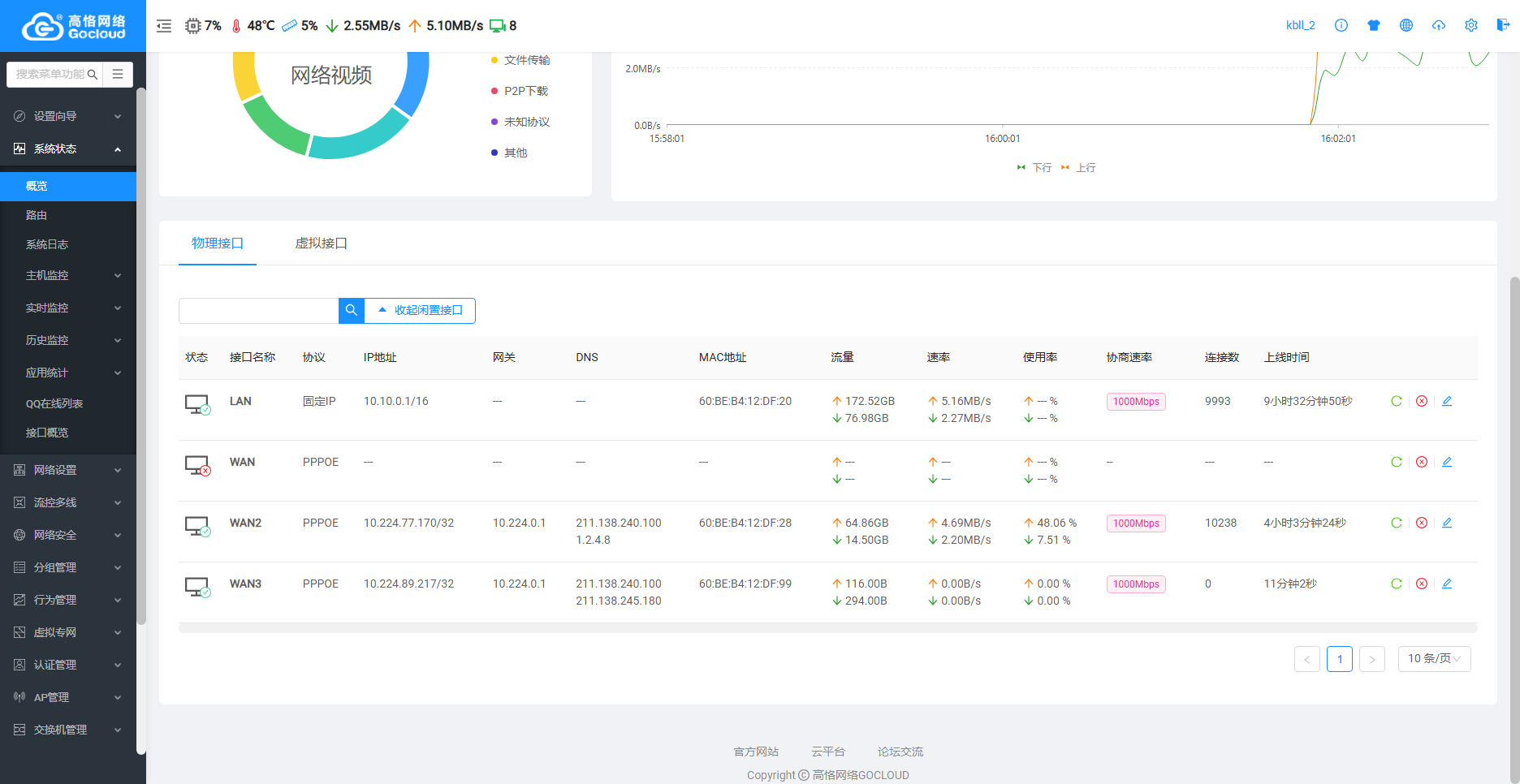Click the red disconnect icon for WAN2

coord(1422,523)
